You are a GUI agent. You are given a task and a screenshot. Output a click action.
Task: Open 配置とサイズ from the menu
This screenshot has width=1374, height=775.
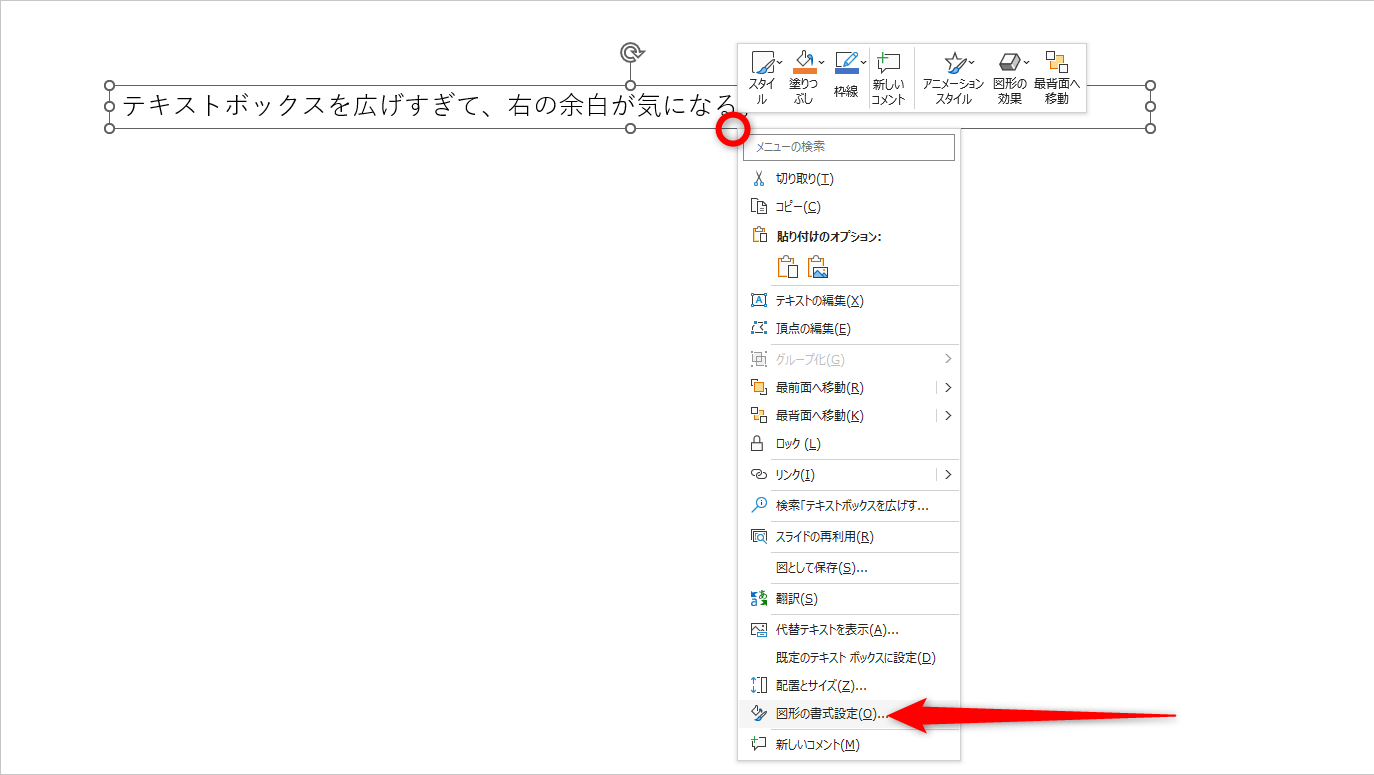pos(812,685)
